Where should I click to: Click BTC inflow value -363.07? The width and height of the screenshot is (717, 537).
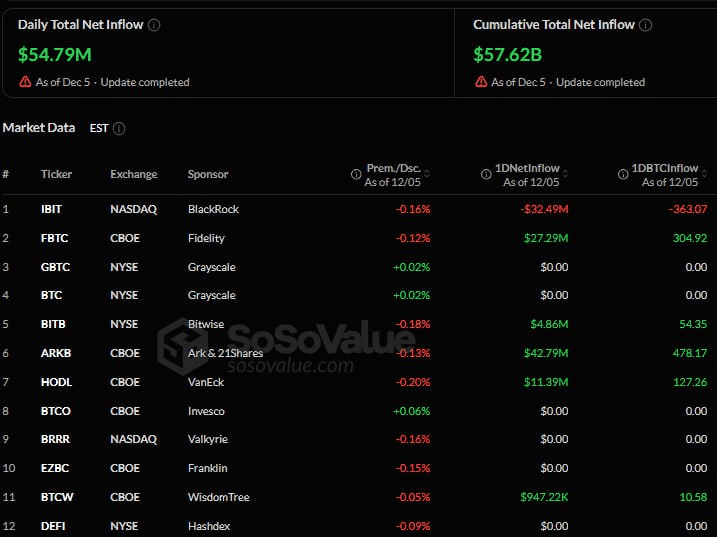tap(688, 209)
